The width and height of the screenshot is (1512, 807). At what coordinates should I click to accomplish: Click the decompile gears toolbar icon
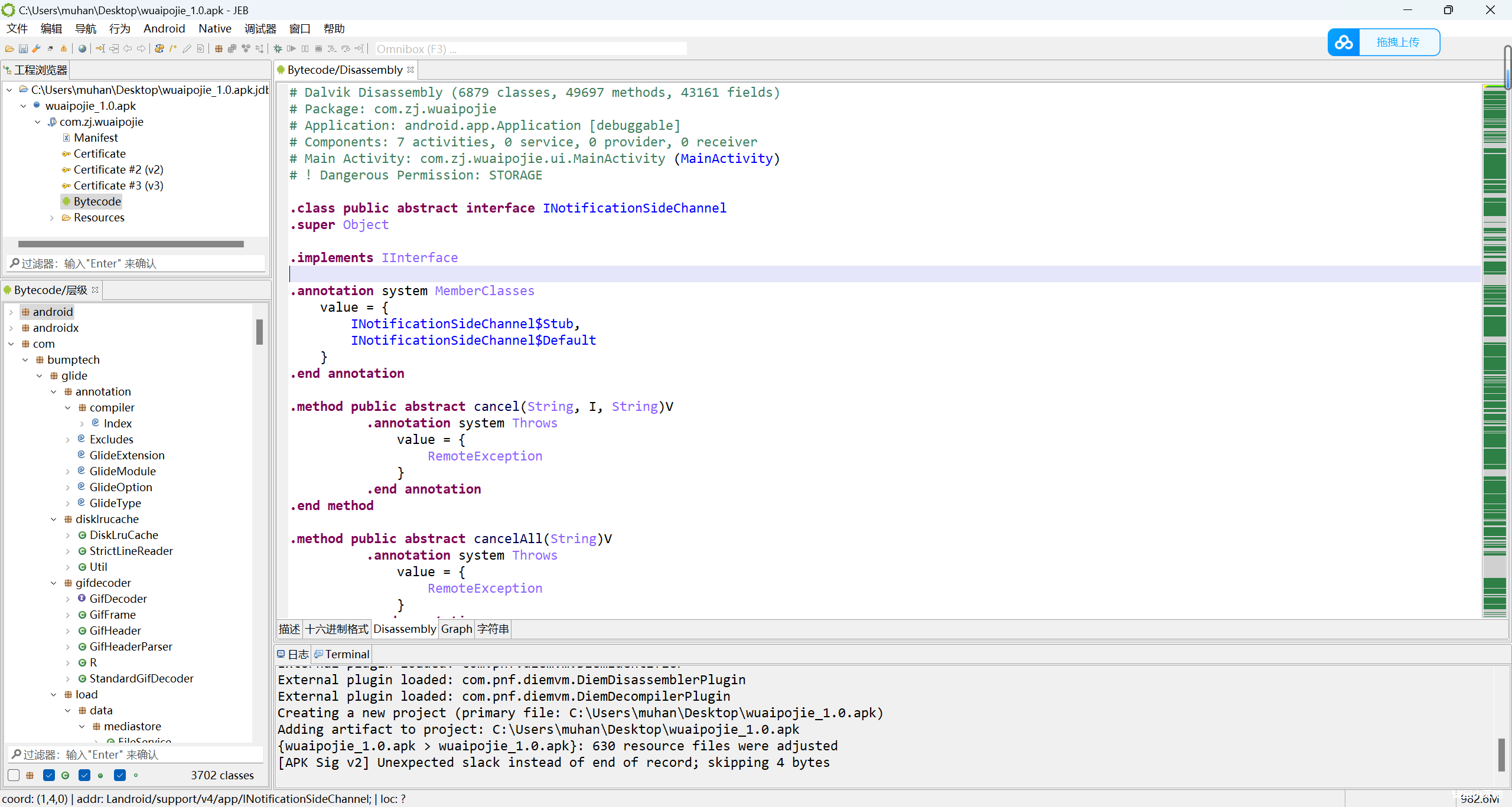[x=159, y=49]
